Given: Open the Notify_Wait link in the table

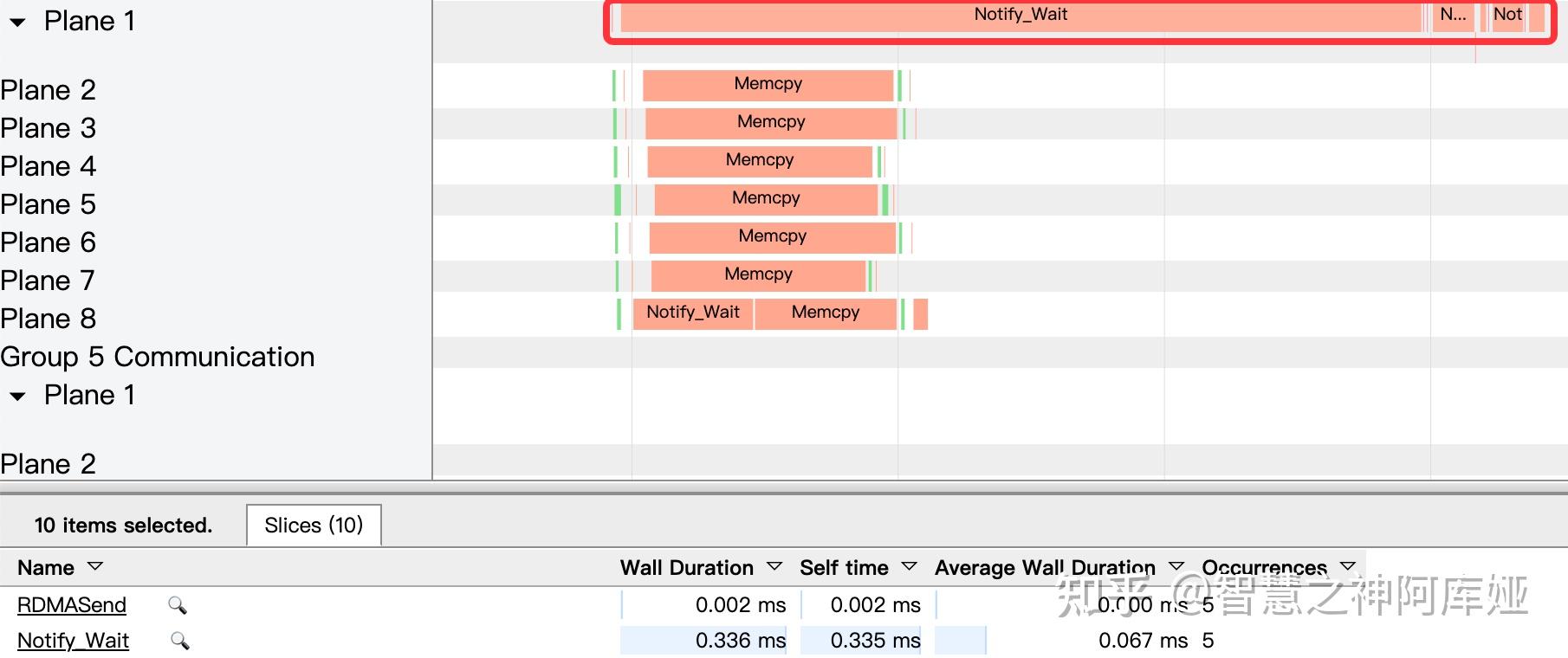Looking at the screenshot, I should click(x=74, y=641).
